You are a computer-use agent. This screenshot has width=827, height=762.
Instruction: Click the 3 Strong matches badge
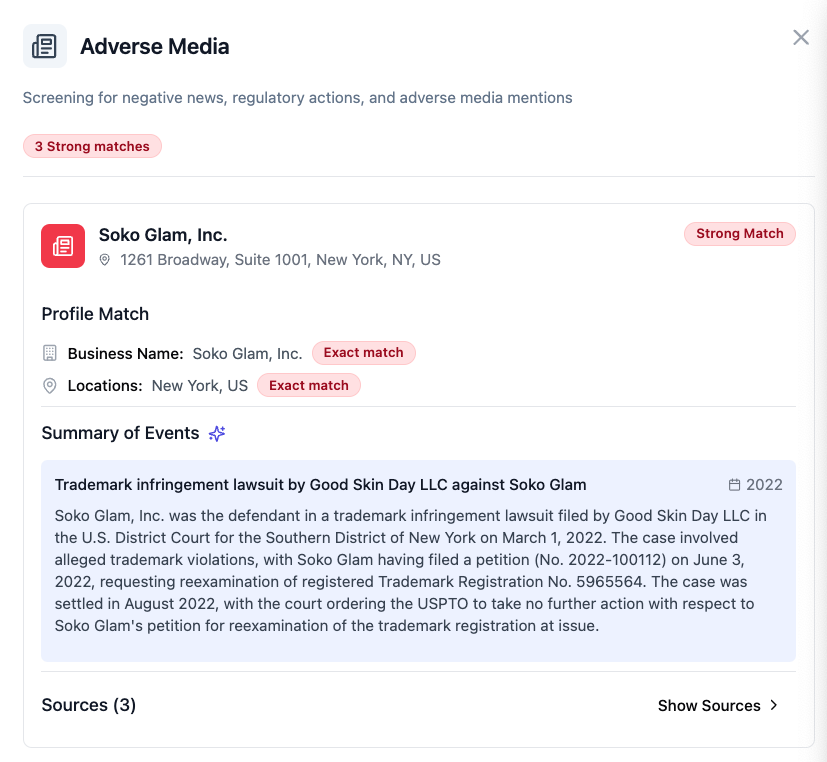pyautogui.click(x=92, y=146)
